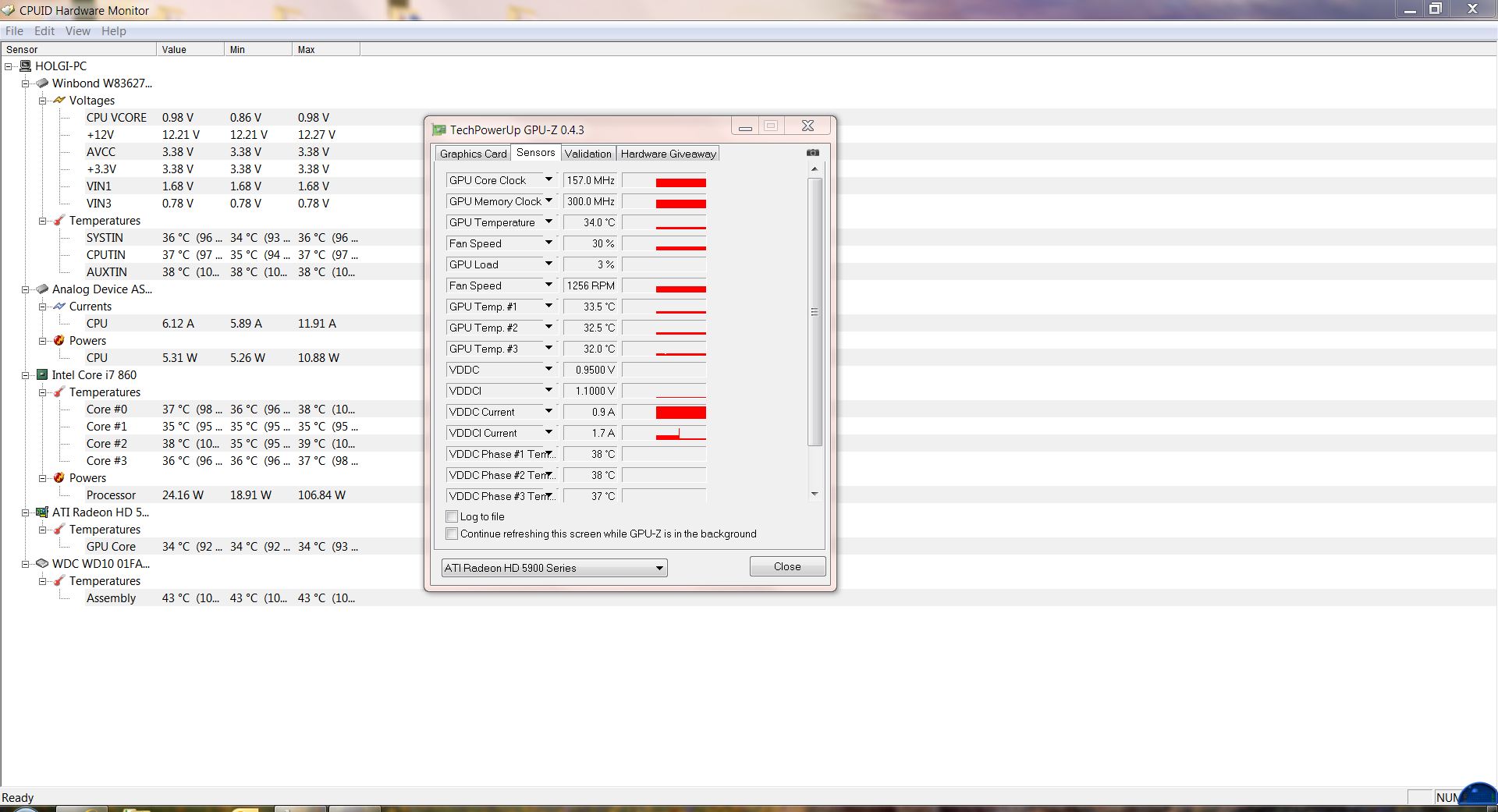This screenshot has width=1498, height=812.
Task: Click the Winbond W83627 chip icon
Action: (42, 83)
